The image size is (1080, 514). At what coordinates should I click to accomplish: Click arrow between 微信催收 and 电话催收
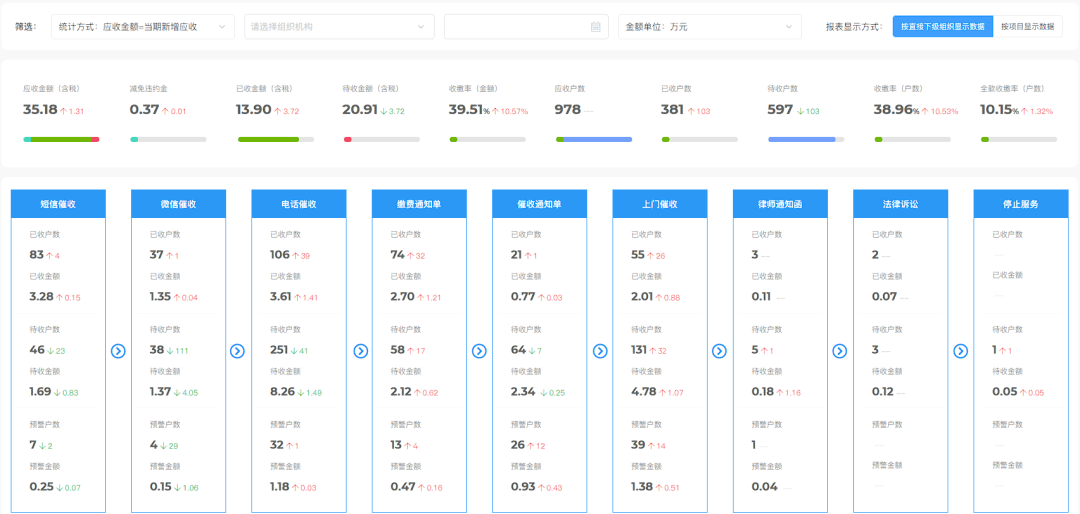(237, 351)
